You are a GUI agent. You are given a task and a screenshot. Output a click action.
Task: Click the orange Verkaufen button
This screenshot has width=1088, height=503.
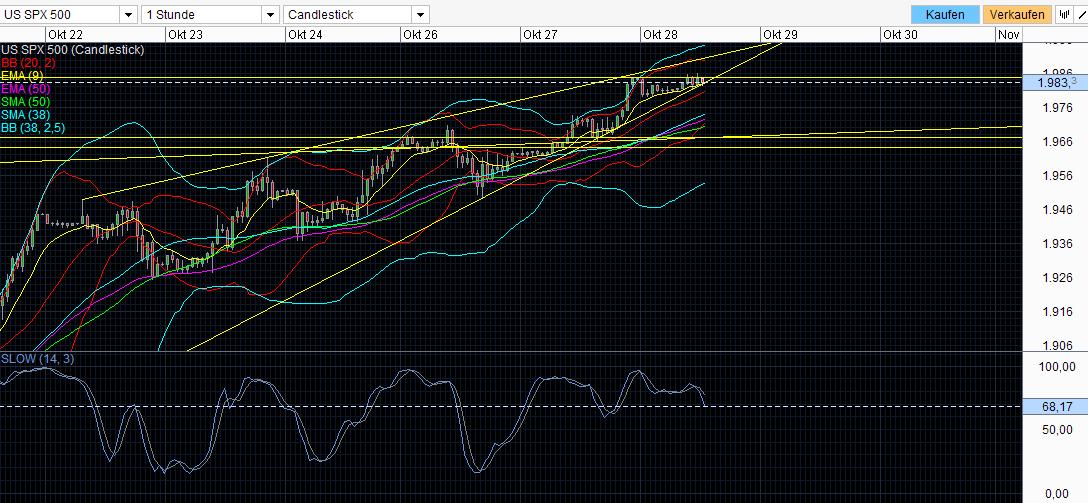[x=1017, y=15]
